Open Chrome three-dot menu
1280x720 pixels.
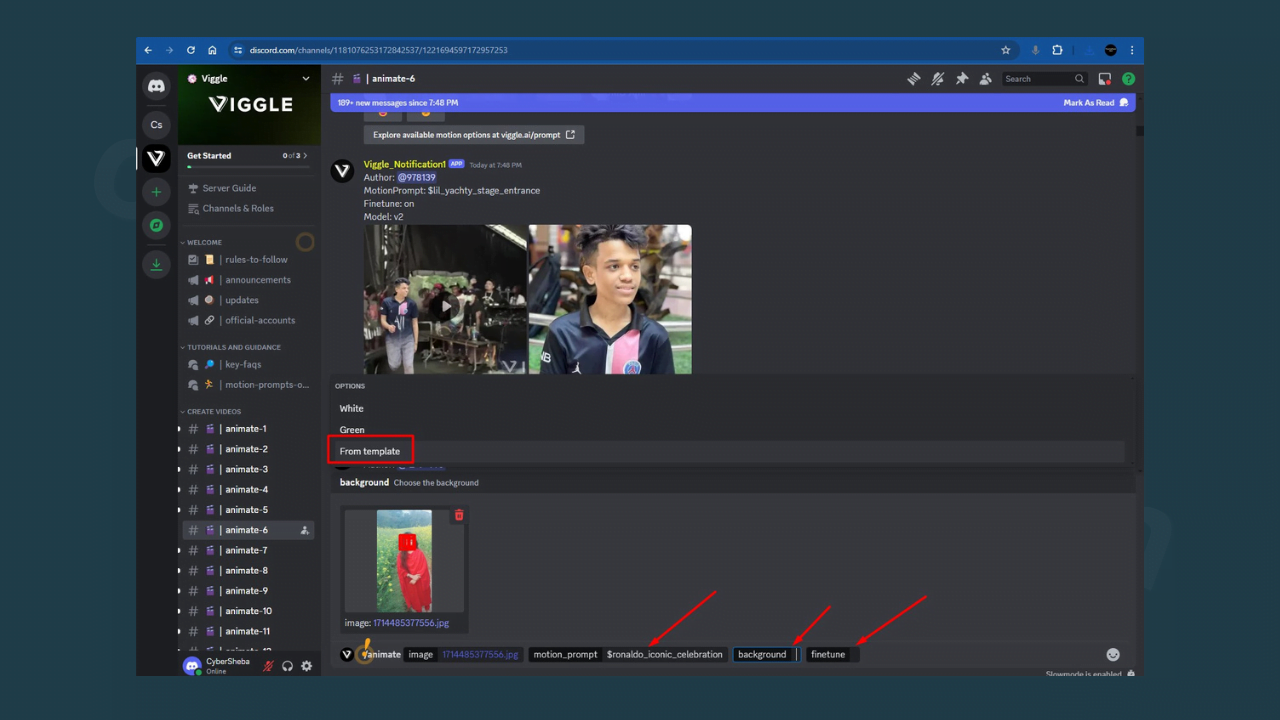1132,50
